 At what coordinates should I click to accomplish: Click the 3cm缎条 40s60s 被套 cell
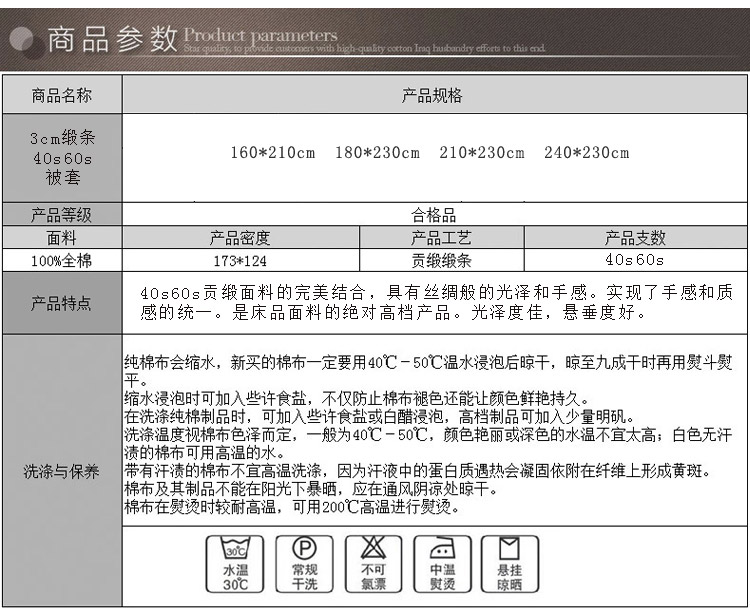pos(62,158)
